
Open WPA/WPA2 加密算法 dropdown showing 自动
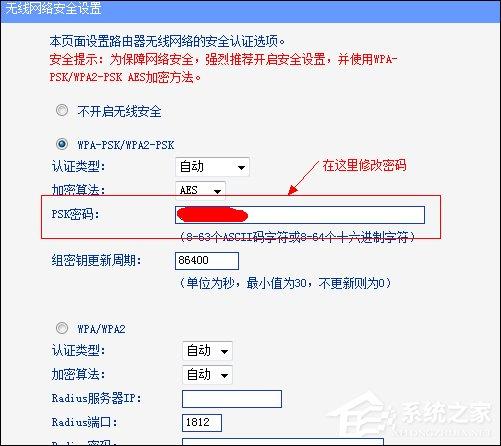207,375
